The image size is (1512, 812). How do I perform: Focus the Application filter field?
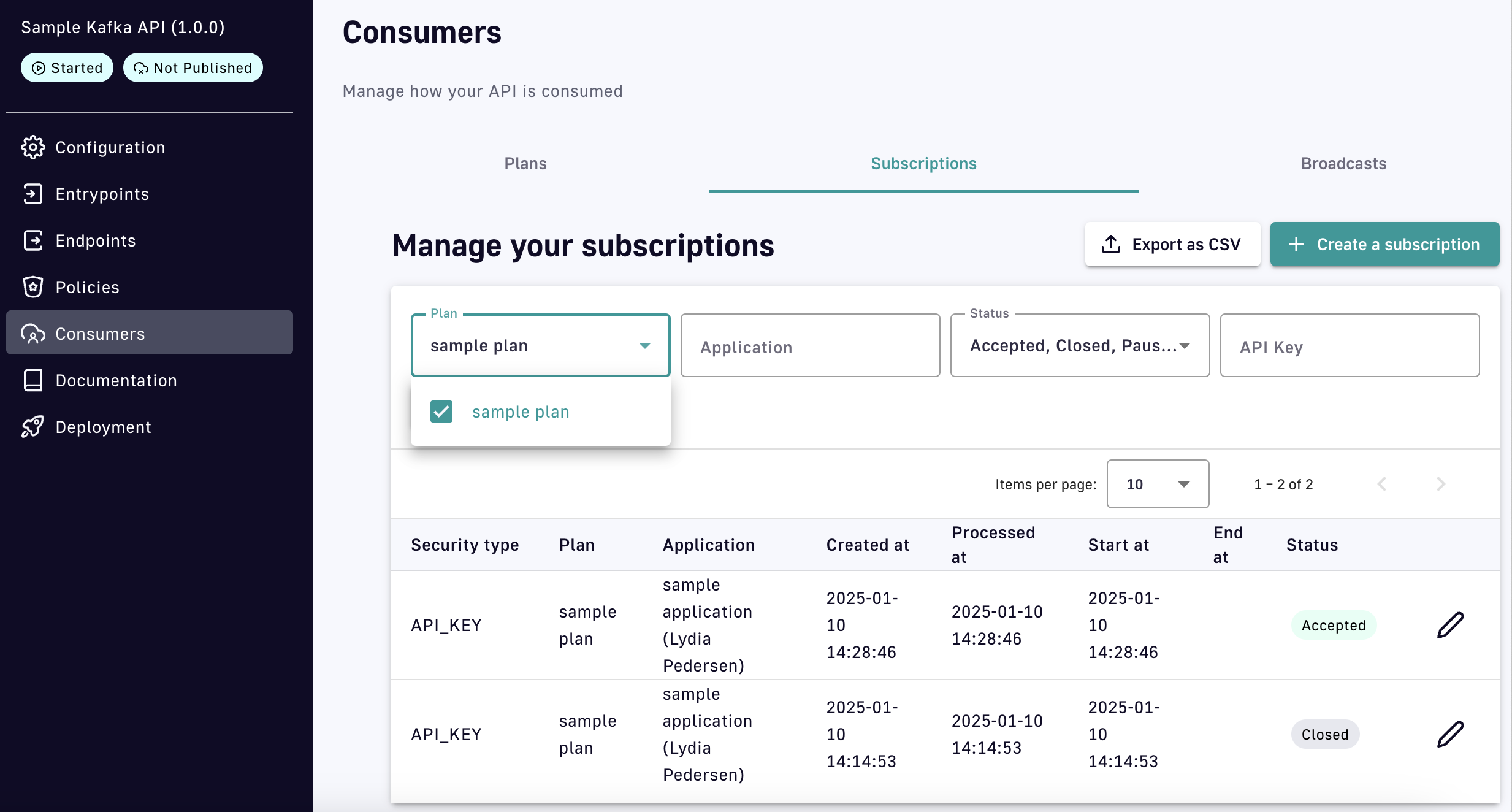click(809, 347)
